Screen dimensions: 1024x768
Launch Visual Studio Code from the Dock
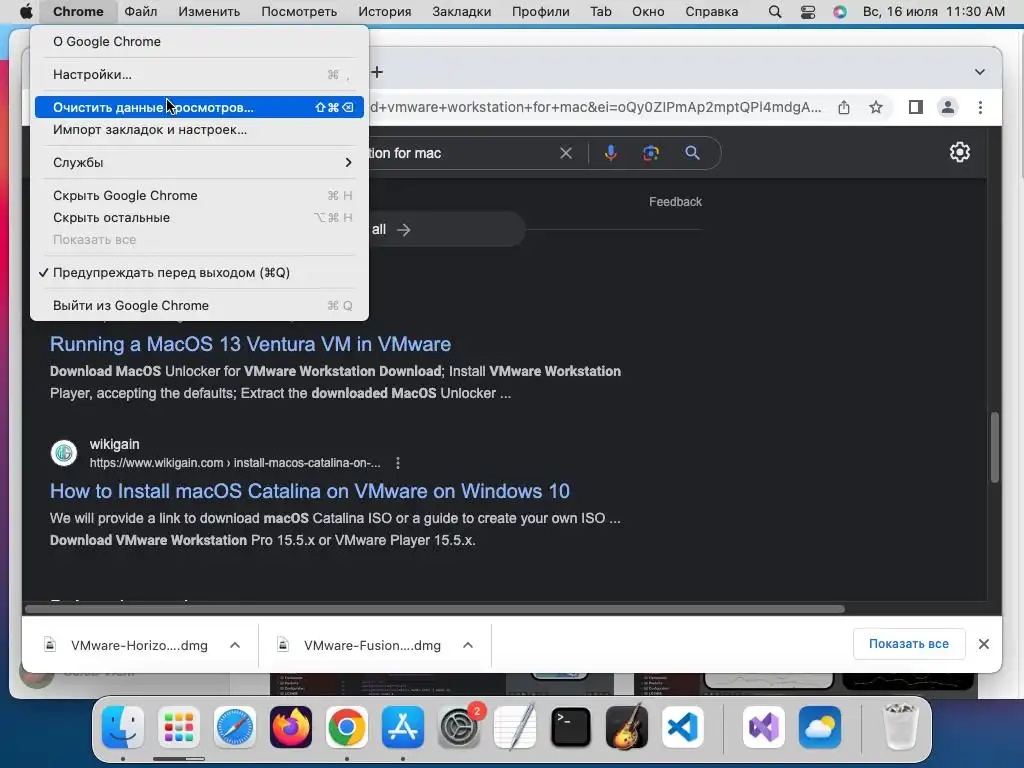coord(683,727)
